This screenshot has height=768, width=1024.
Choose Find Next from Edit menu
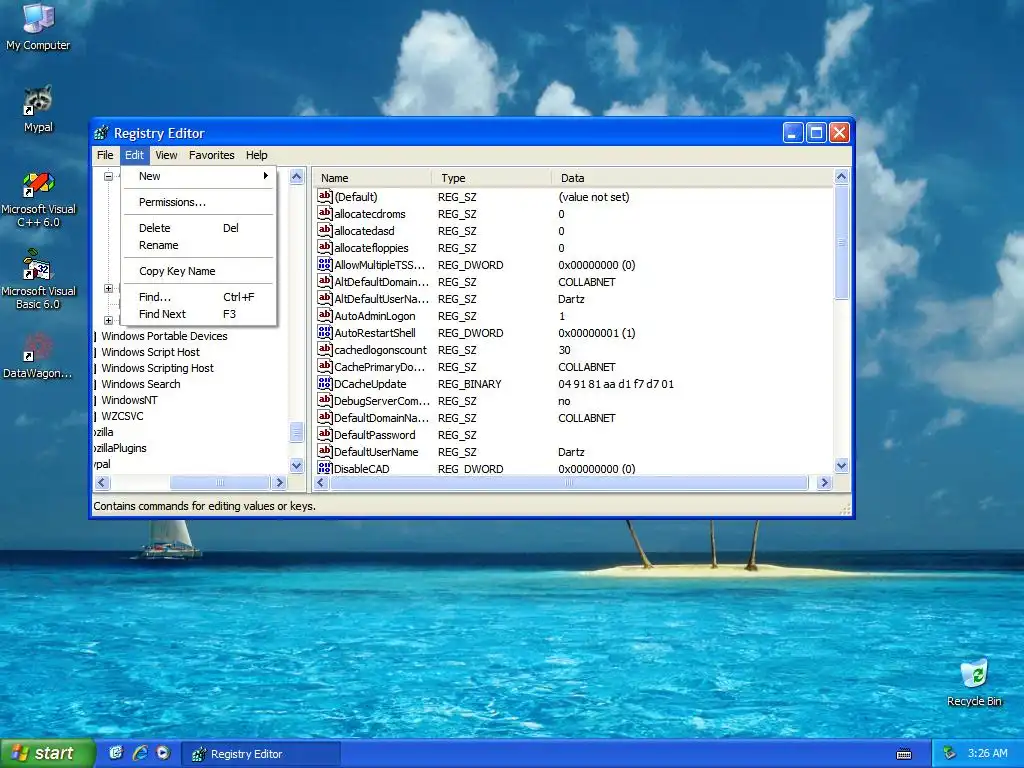point(198,313)
